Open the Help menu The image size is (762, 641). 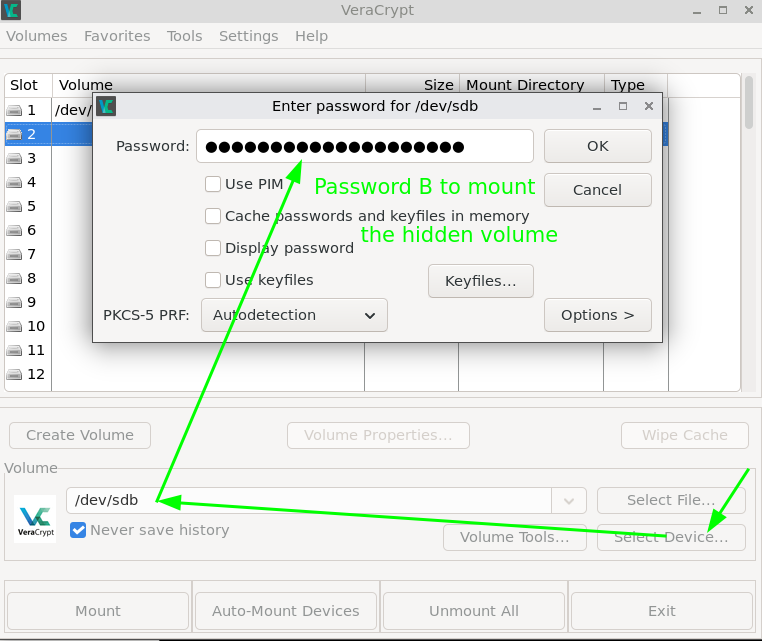(312, 36)
